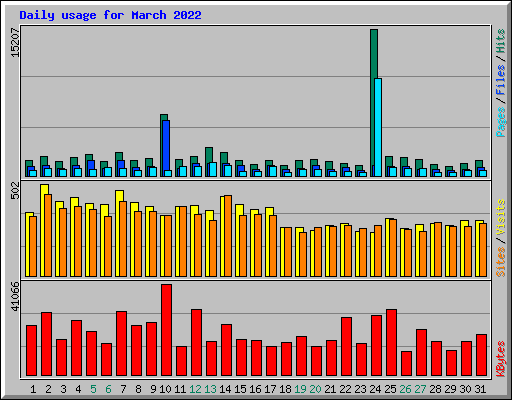The width and height of the screenshot is (512, 400).
Task: Click the blue 'Files' legend label
Action: tap(501, 79)
